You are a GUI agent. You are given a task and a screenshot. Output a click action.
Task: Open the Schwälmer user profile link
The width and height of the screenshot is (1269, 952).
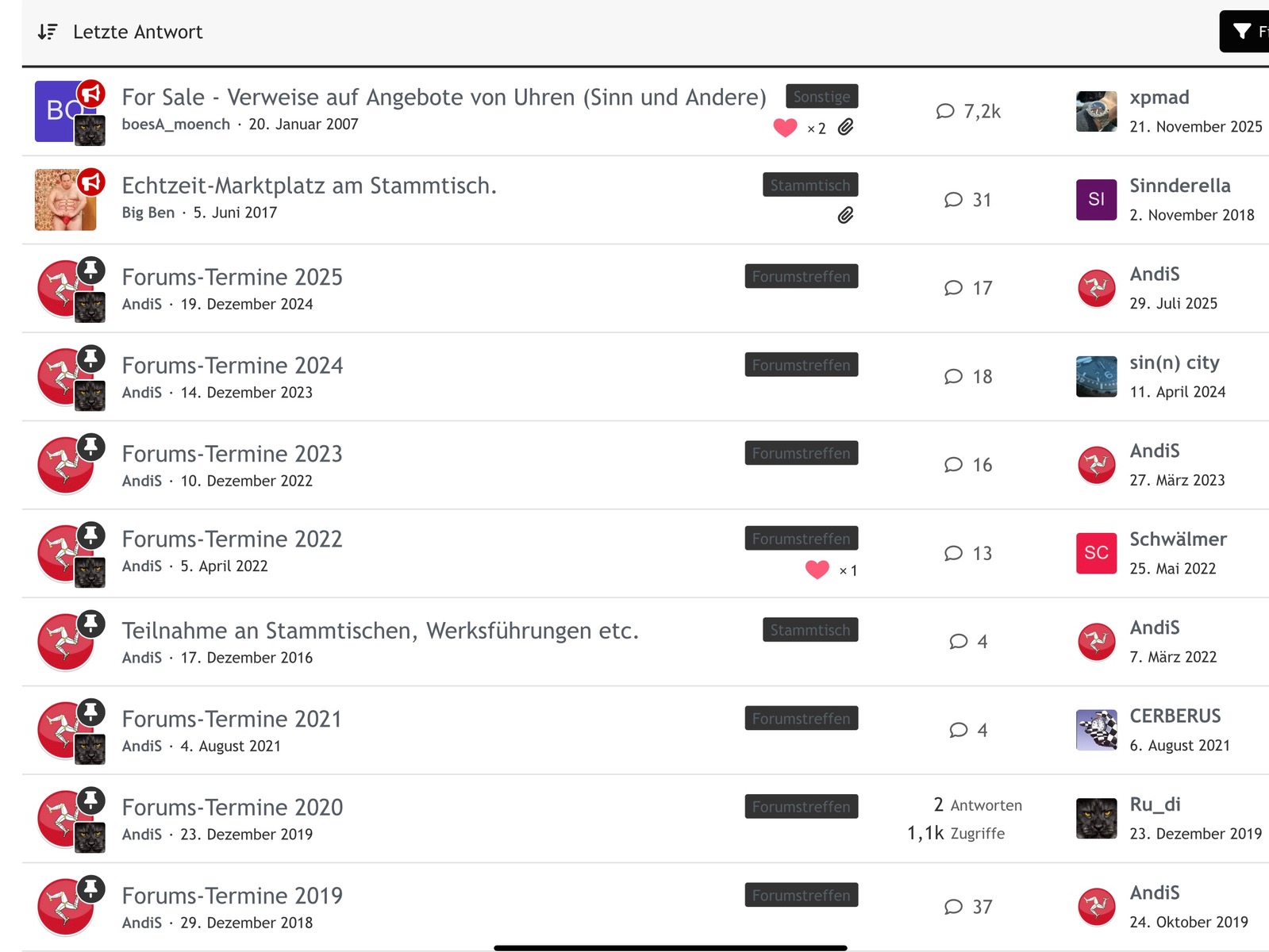[1178, 539]
